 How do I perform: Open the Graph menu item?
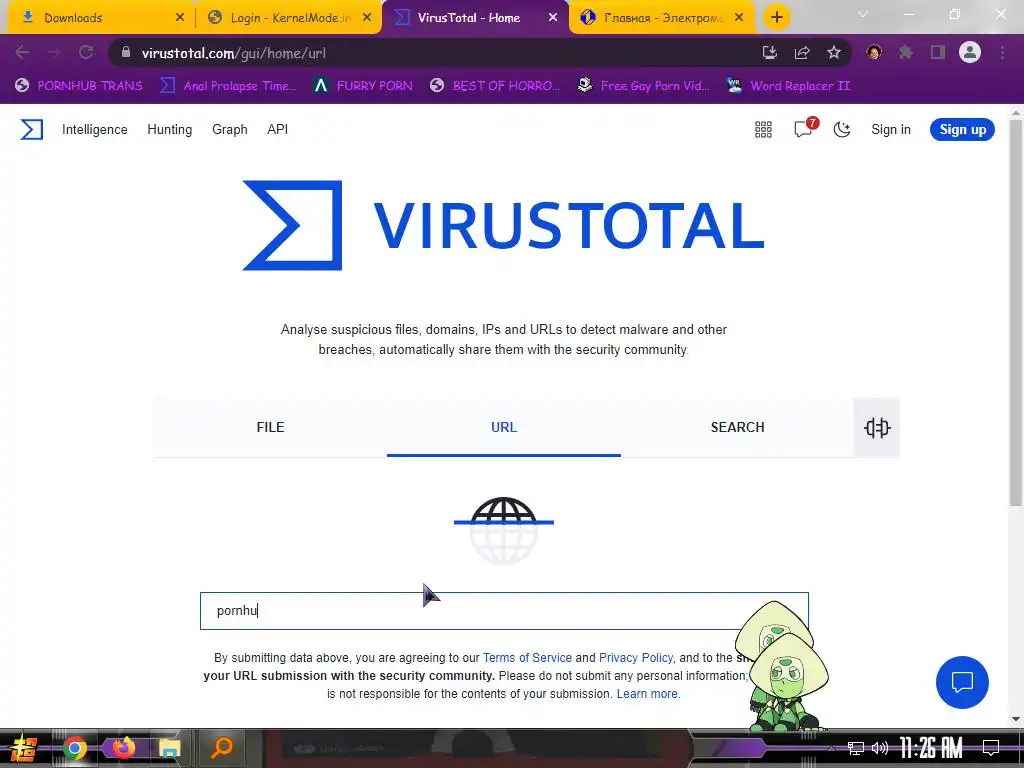230,129
